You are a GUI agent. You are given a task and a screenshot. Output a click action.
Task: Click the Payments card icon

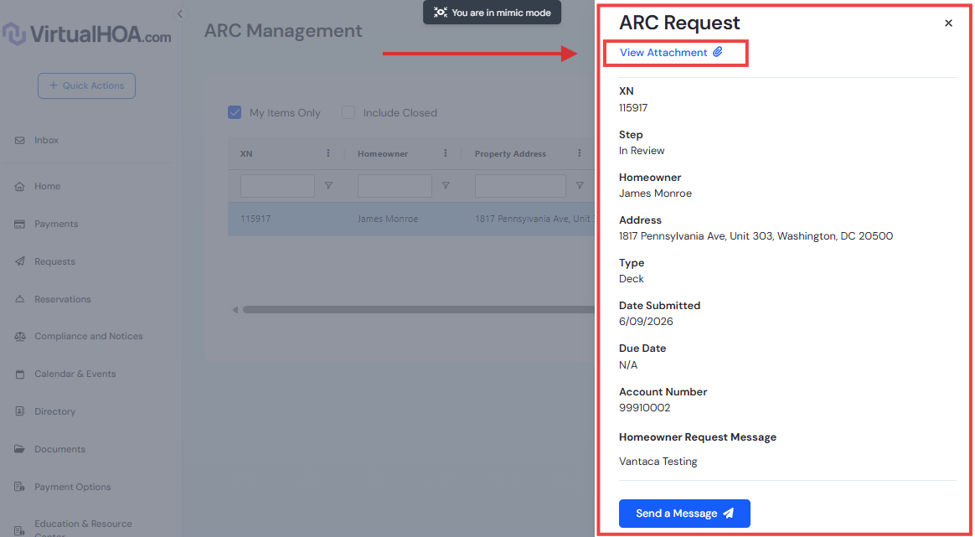(x=19, y=224)
